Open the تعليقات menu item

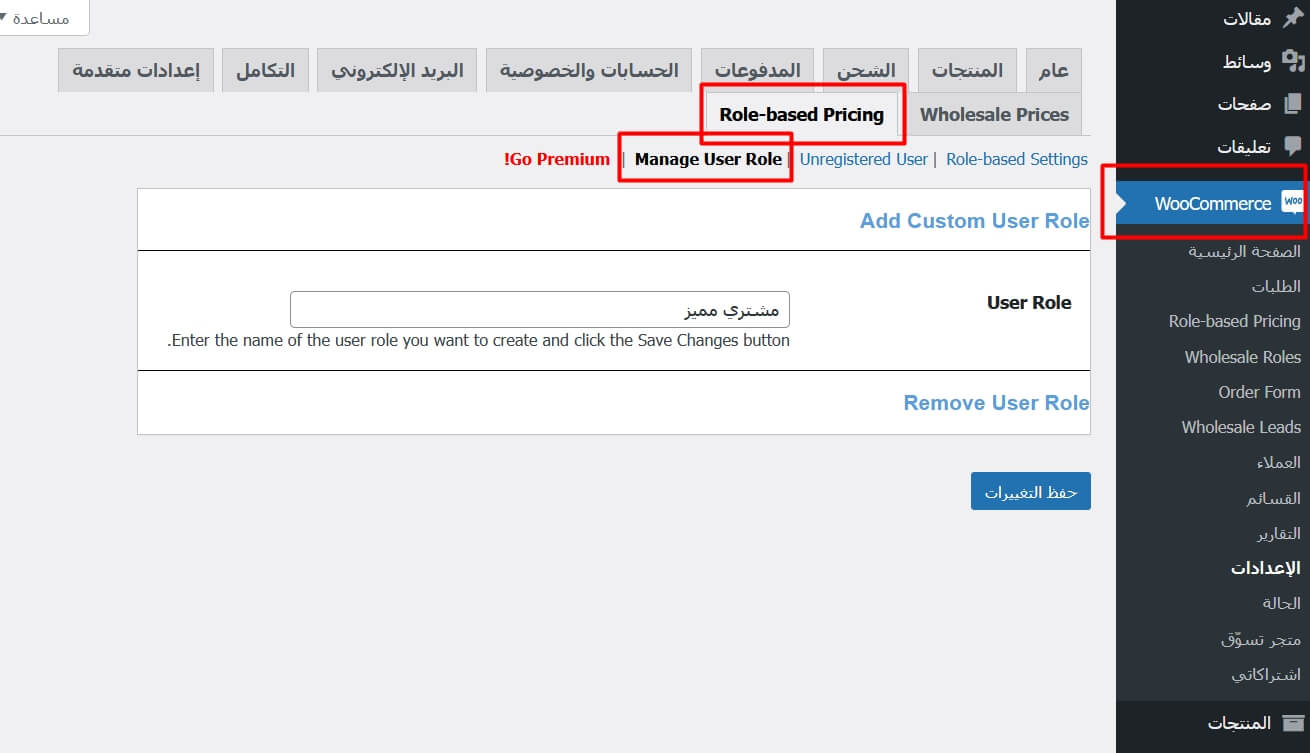pyautogui.click(x=1244, y=146)
